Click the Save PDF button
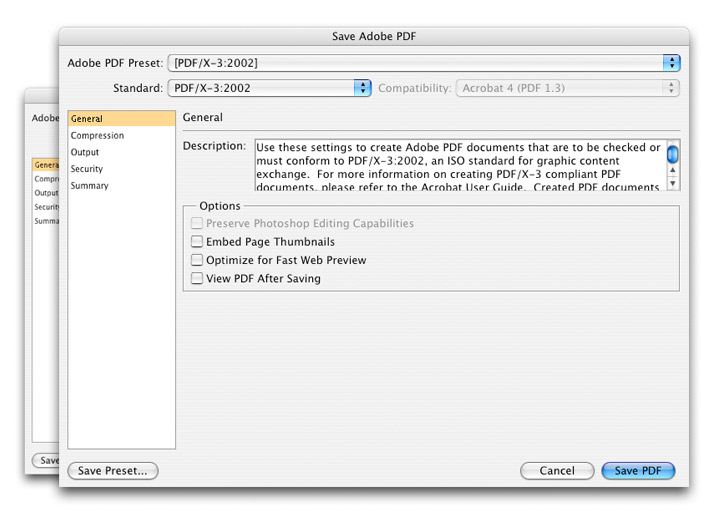The width and height of the screenshot is (710, 525). (638, 471)
